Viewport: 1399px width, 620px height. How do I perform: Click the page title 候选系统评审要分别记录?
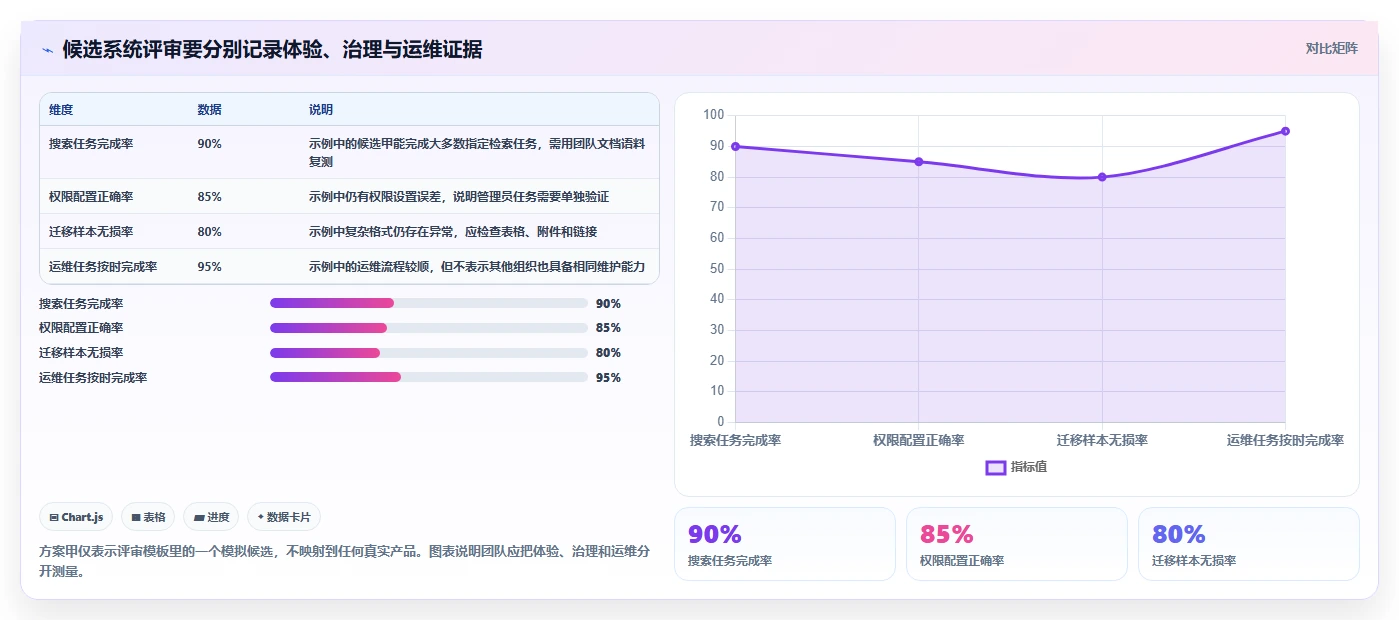pos(272,50)
